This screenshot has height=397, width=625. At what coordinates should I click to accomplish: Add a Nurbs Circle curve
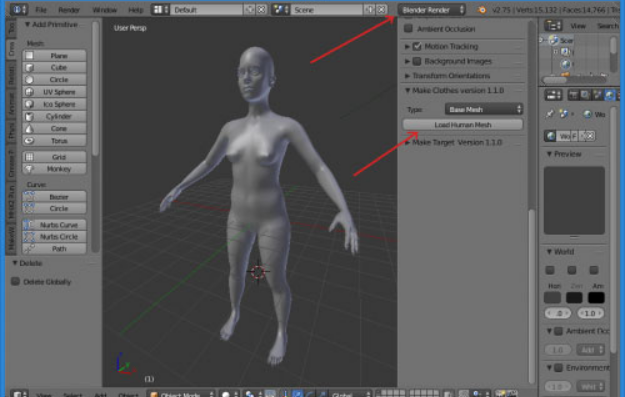tap(54, 237)
